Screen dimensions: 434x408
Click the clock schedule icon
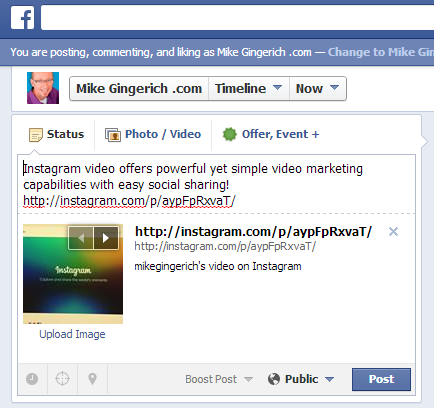pyautogui.click(x=32, y=379)
